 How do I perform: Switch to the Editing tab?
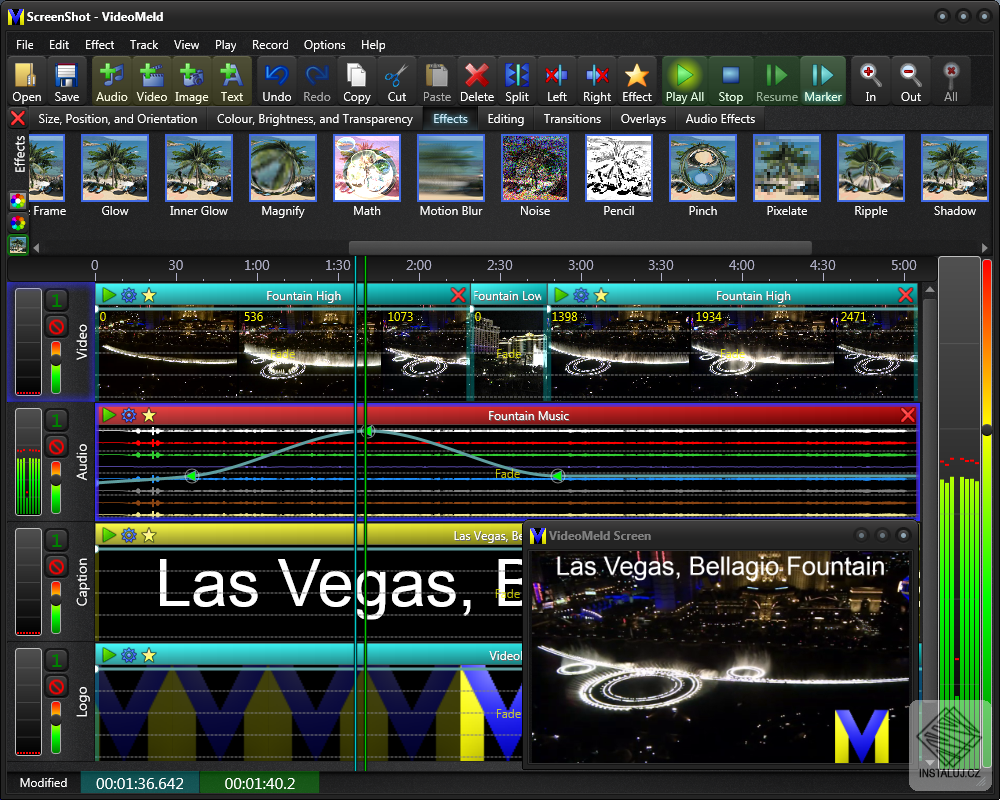506,119
